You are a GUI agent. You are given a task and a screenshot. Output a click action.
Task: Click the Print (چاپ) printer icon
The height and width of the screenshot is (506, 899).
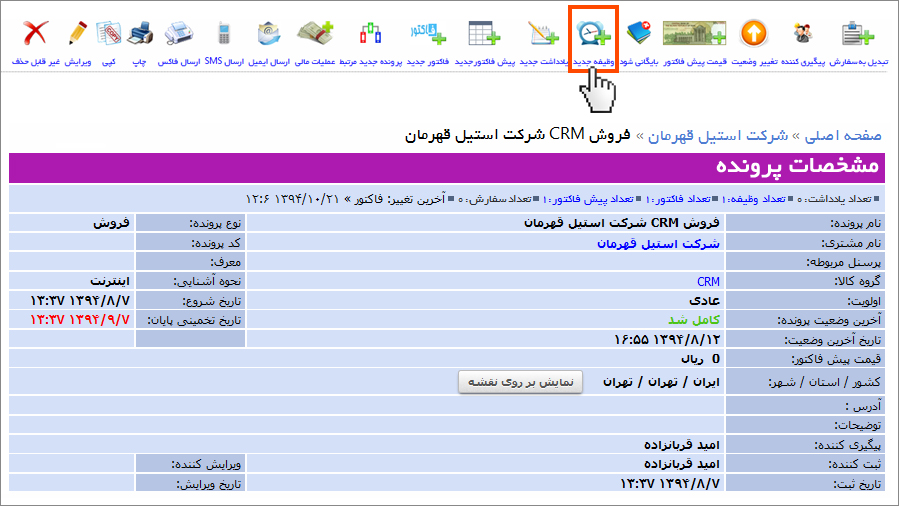(x=139, y=33)
